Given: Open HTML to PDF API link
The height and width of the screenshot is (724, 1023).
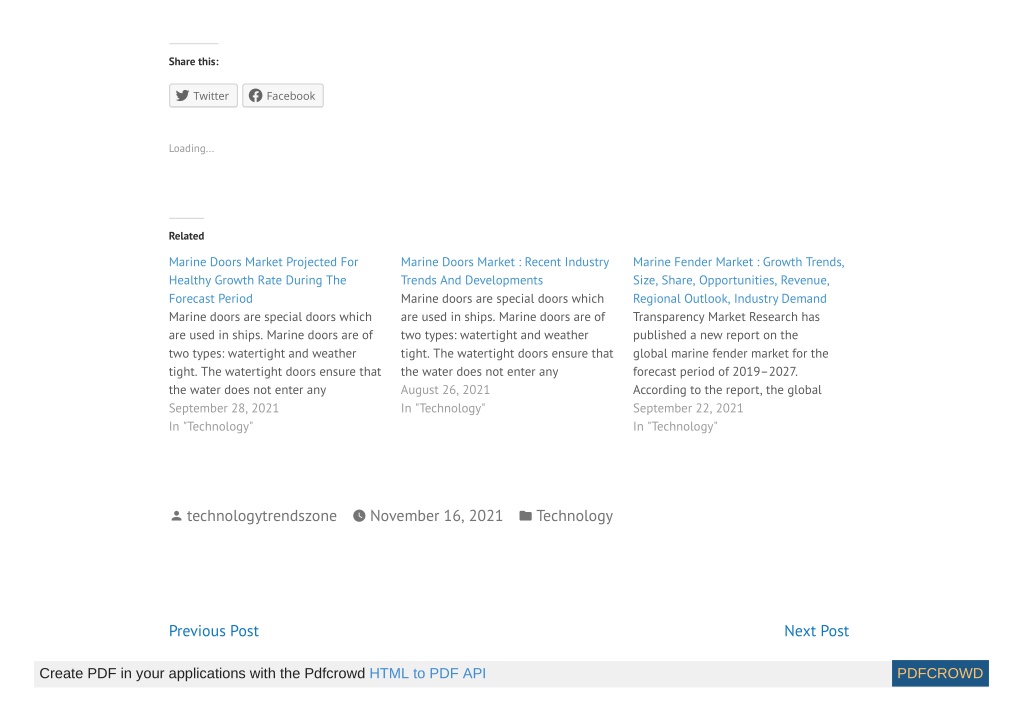Looking at the screenshot, I should (427, 673).
